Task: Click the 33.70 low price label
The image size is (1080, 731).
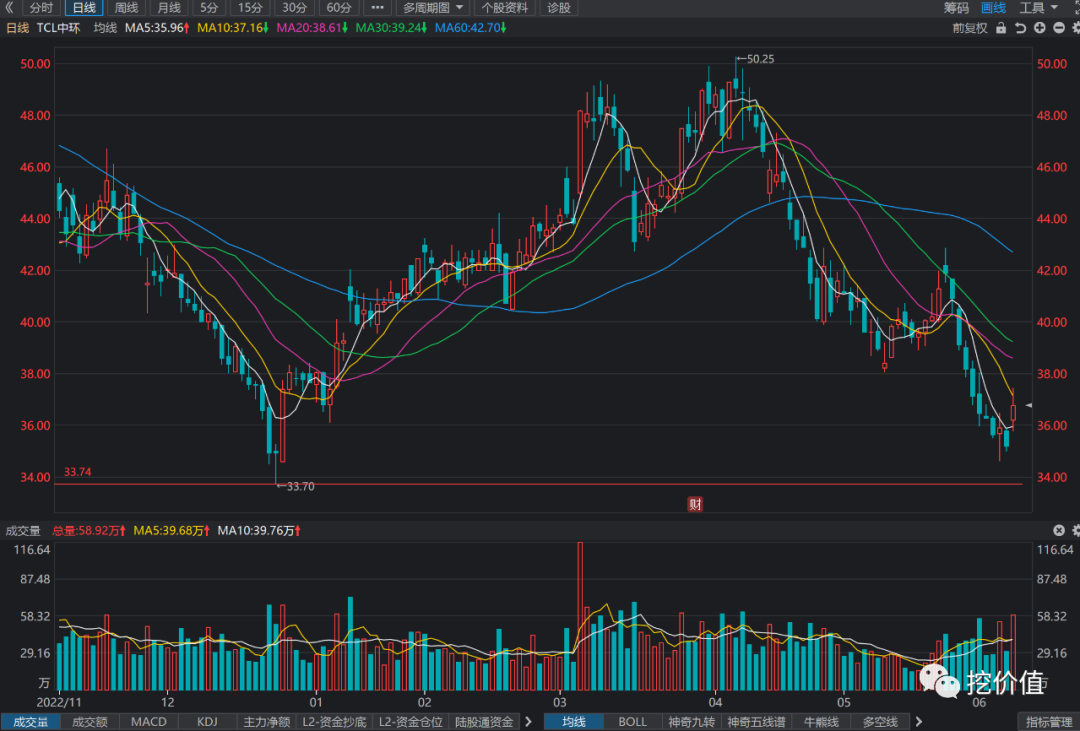Action: click(300, 486)
